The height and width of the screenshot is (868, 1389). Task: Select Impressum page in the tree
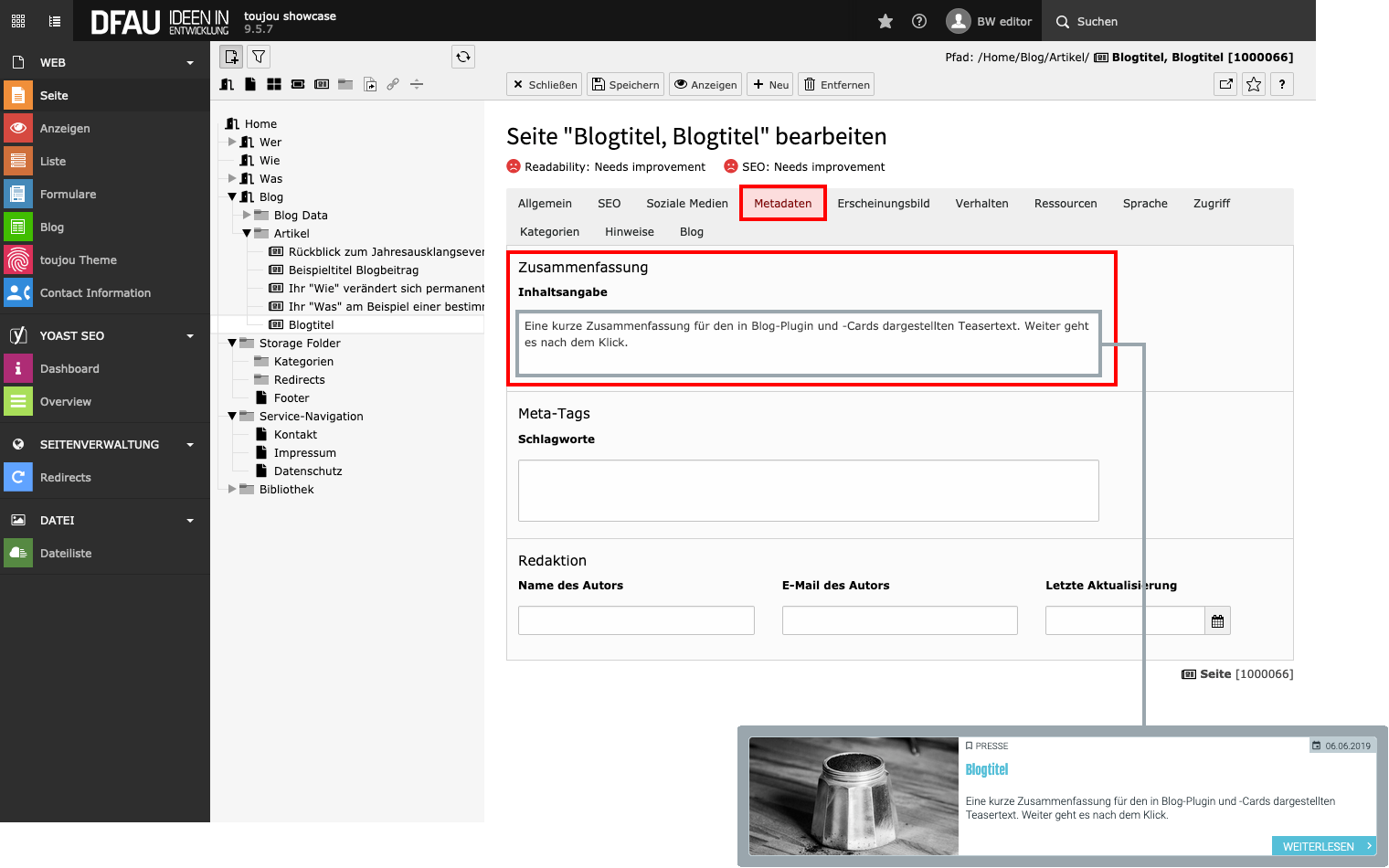(x=304, y=453)
